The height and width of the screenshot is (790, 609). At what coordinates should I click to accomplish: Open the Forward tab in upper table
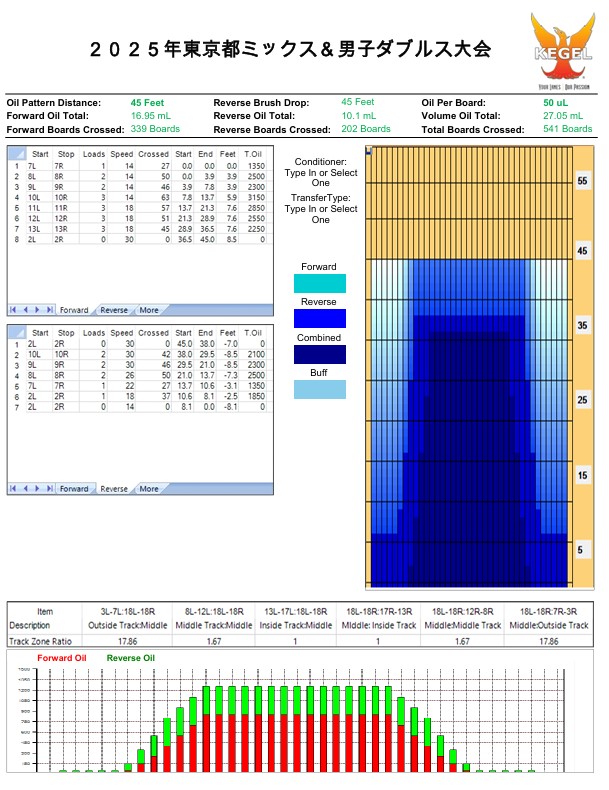[74, 310]
